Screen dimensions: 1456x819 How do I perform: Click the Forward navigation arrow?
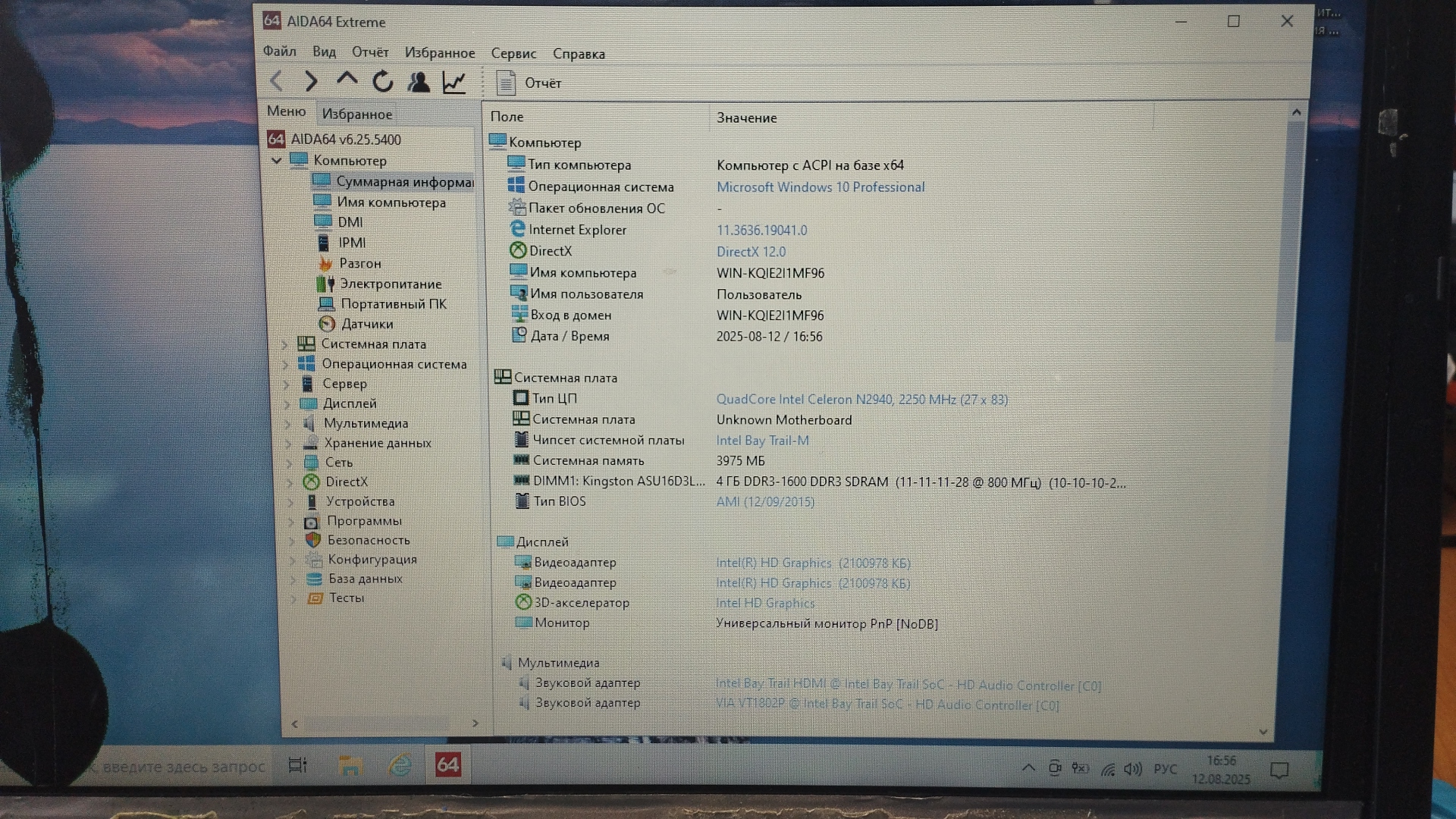(x=311, y=81)
